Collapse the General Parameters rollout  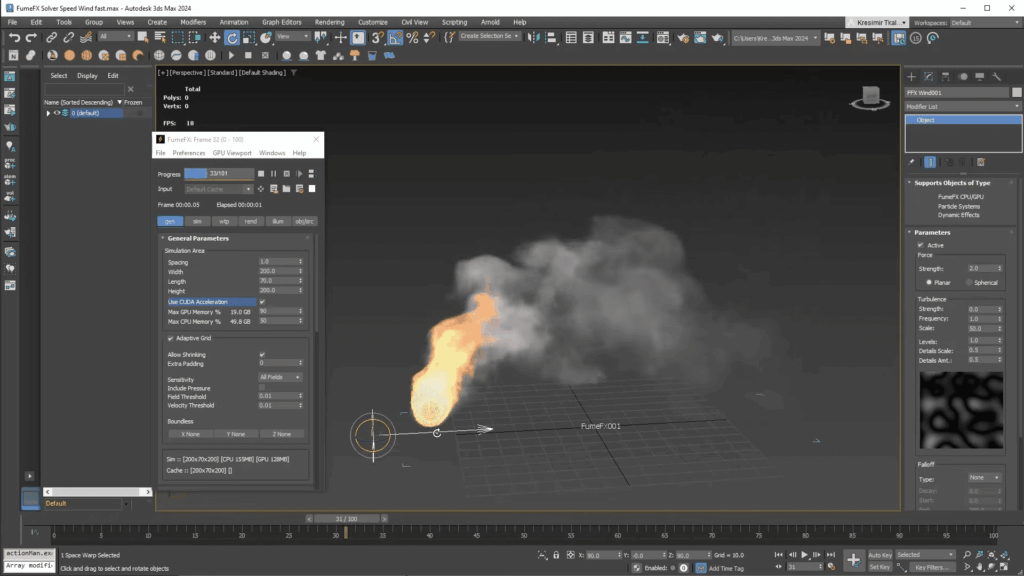click(x=198, y=238)
